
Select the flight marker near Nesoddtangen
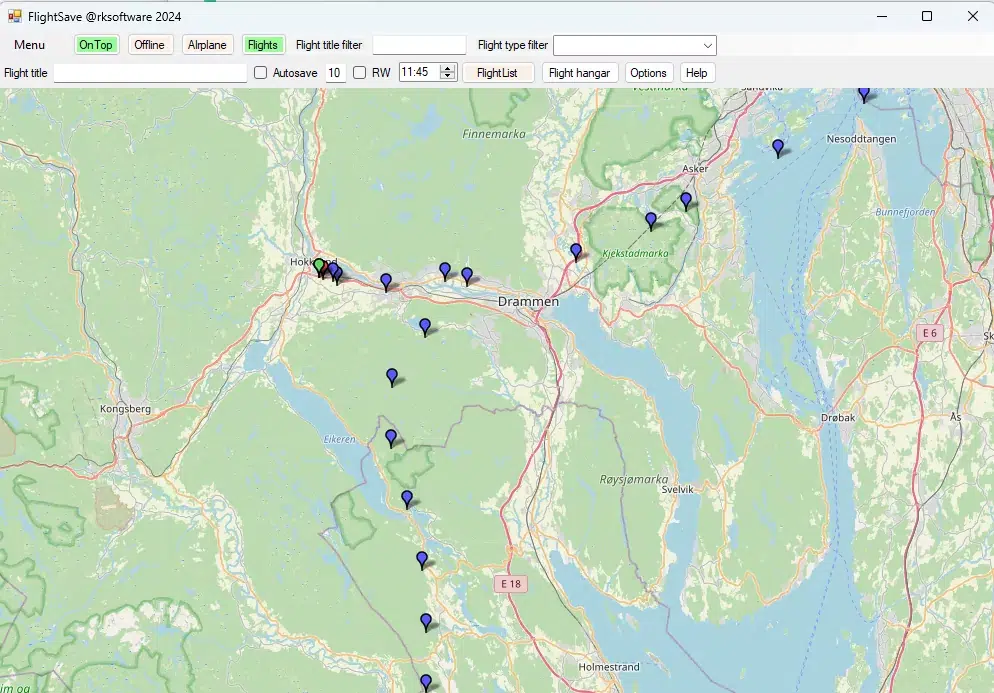[777, 147]
